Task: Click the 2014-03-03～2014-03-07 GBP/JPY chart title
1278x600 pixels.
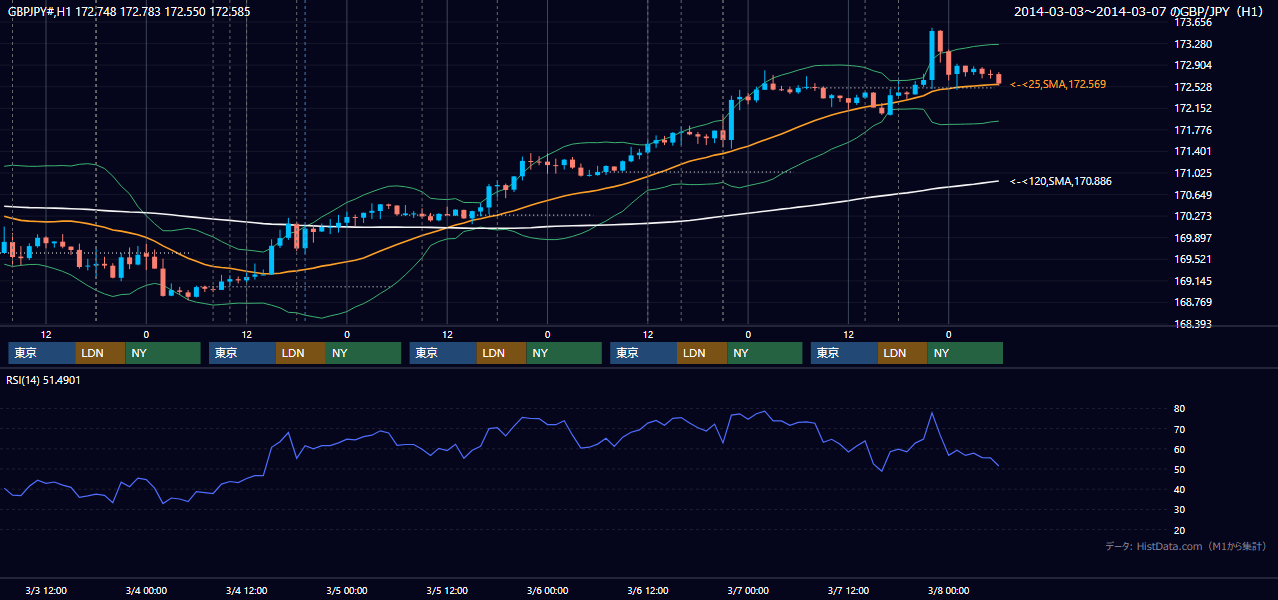Action: [x=1141, y=11]
